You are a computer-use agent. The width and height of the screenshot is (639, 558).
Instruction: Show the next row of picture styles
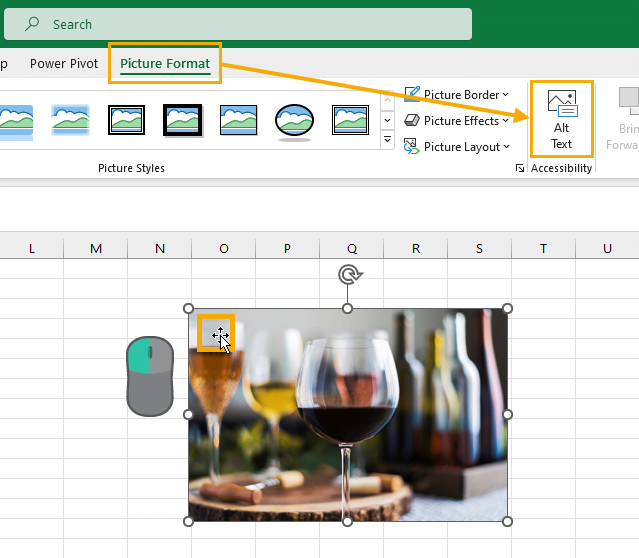coord(388,120)
